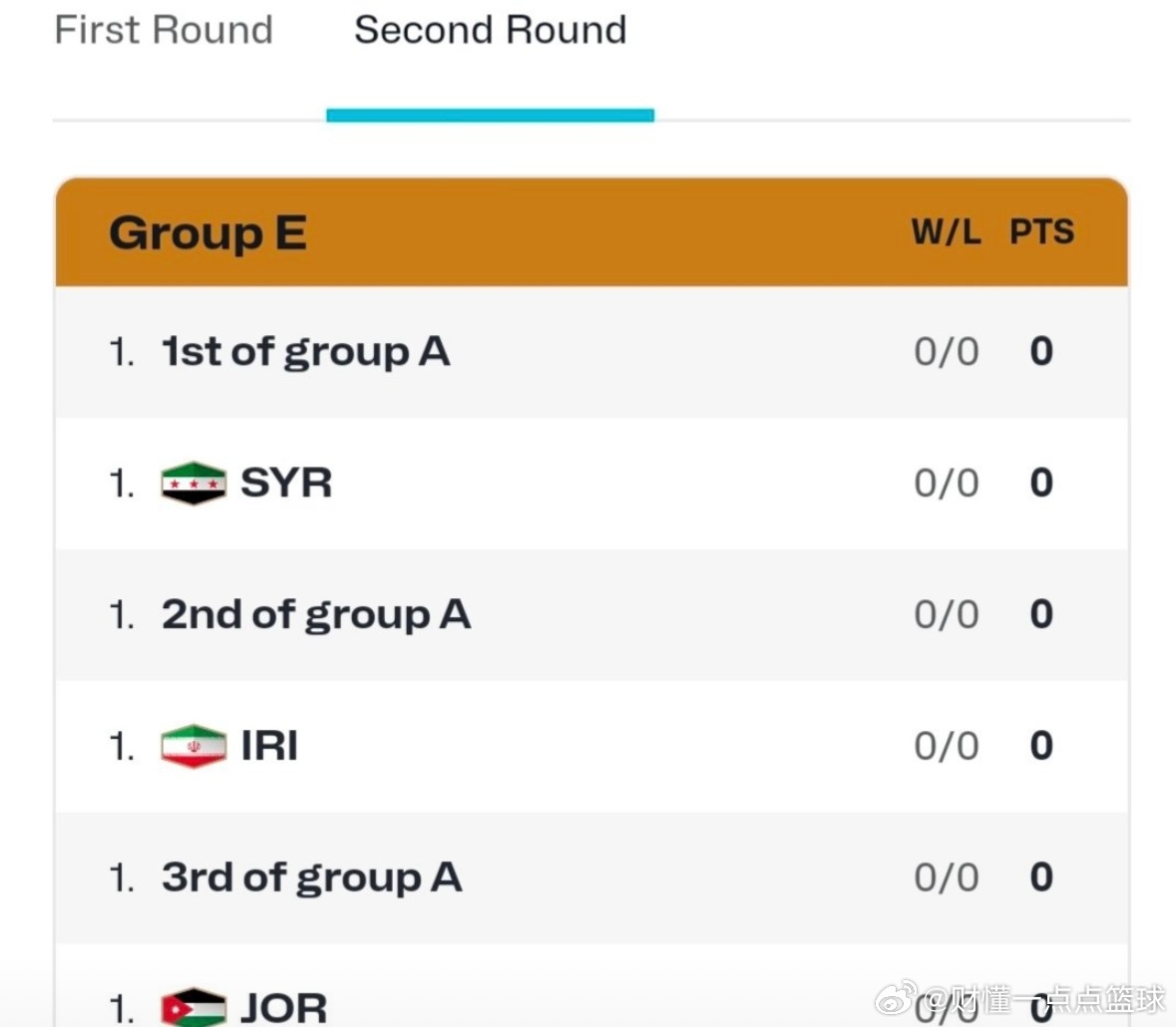Select the 3rd of group A row
Viewport: 1176px width, 1027px height.
tap(591, 877)
